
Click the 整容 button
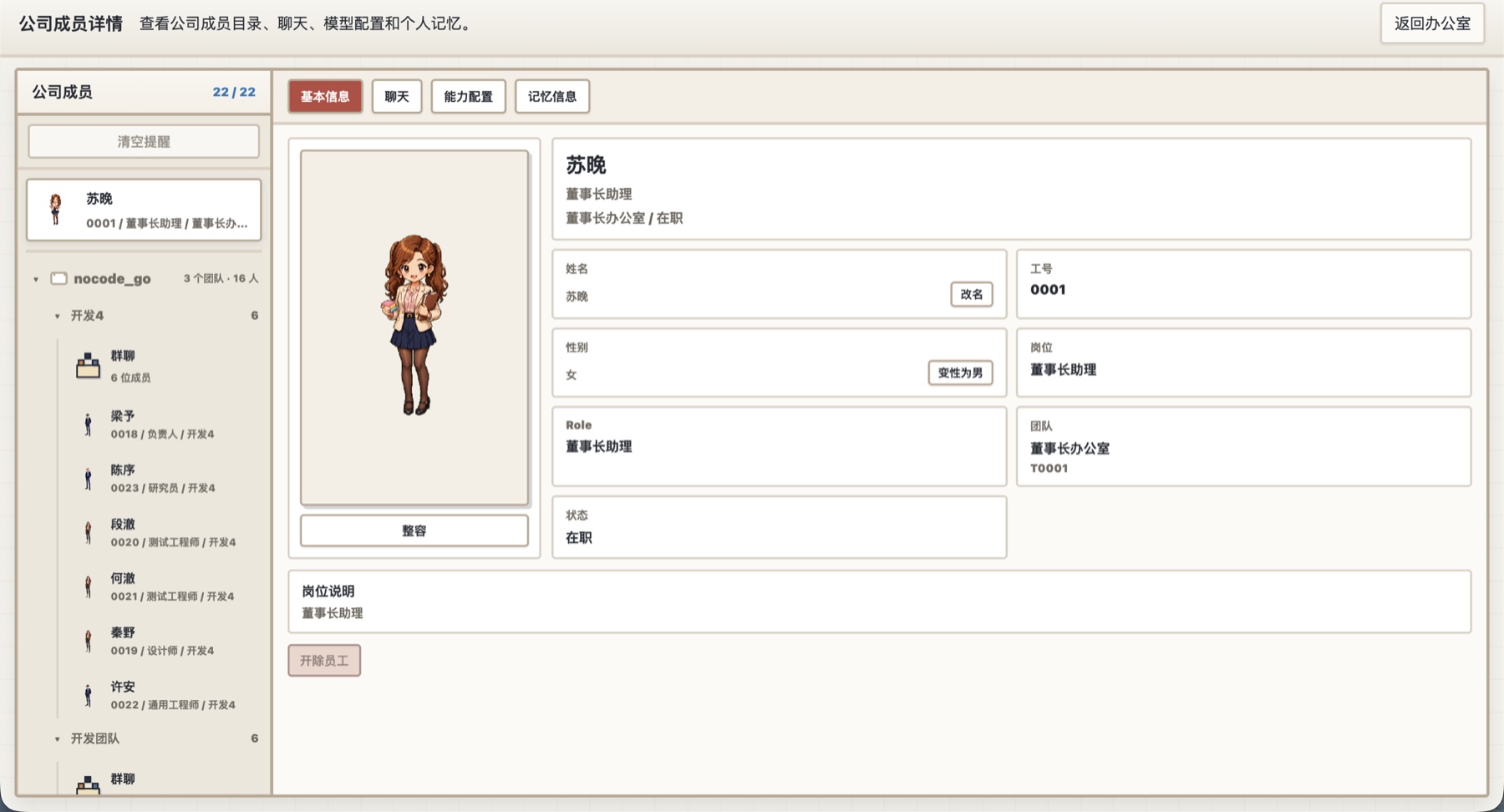pos(414,530)
